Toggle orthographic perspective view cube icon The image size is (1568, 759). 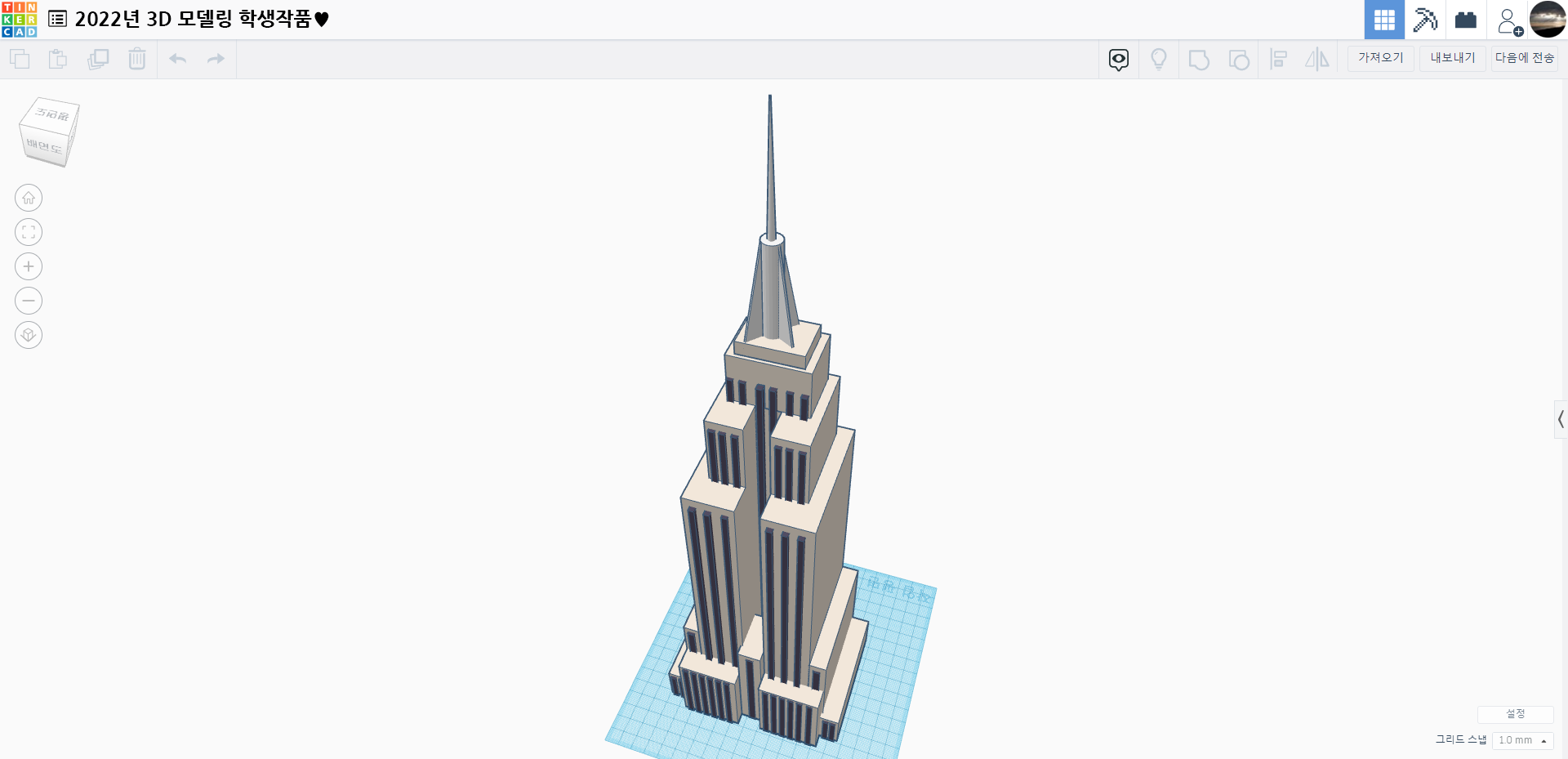click(29, 335)
